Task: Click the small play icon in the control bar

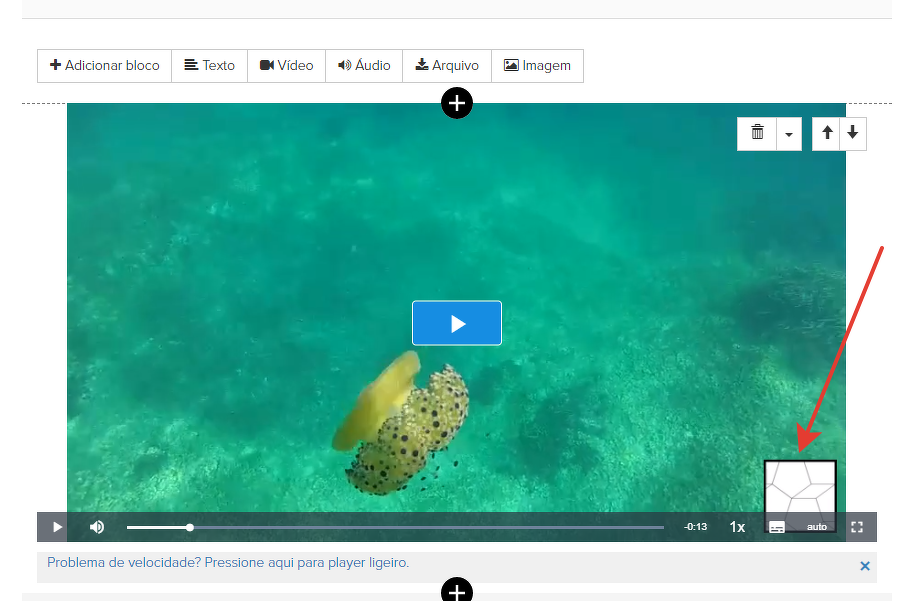Action: (x=57, y=527)
